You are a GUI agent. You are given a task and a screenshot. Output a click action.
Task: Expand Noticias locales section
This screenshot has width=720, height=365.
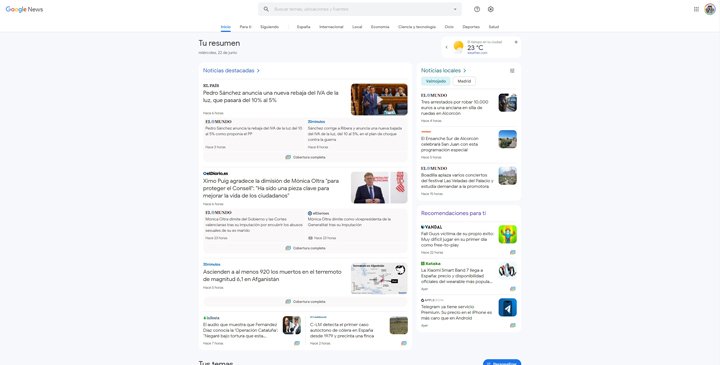(444, 71)
